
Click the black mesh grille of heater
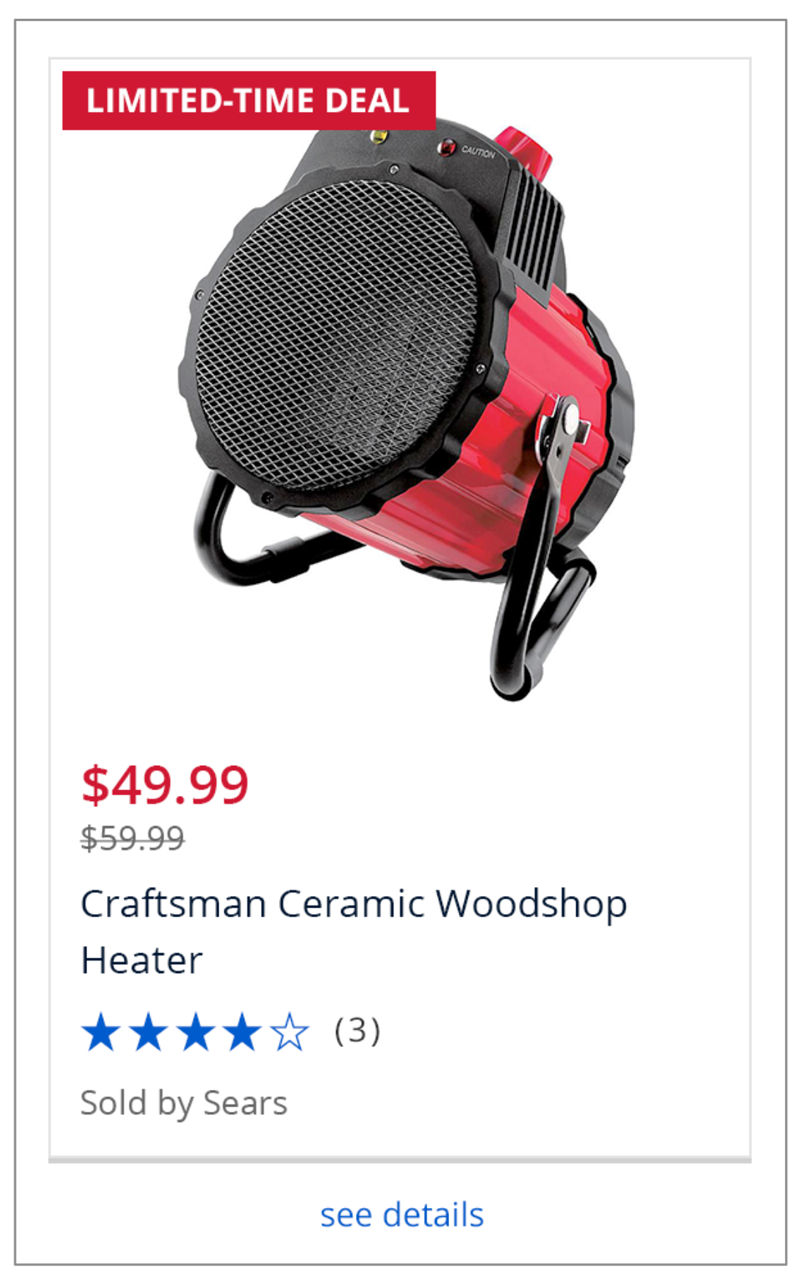click(x=338, y=332)
